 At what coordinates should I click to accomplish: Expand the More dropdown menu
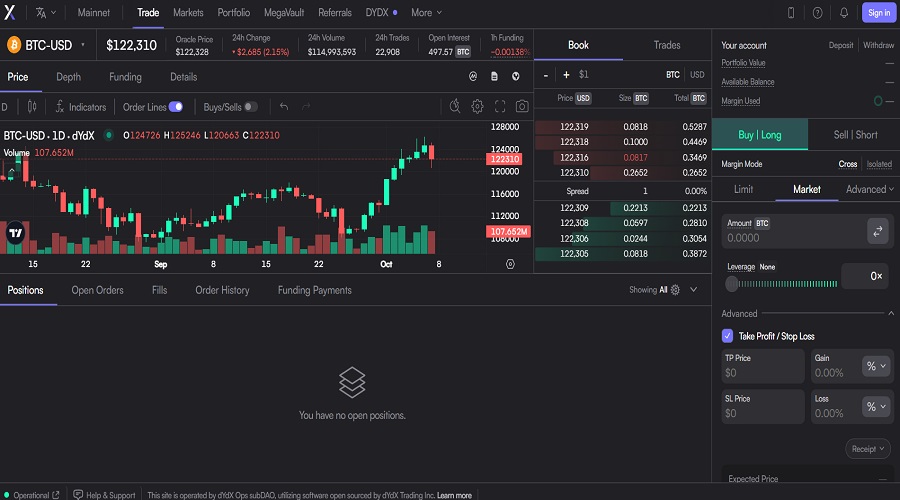pyautogui.click(x=426, y=12)
